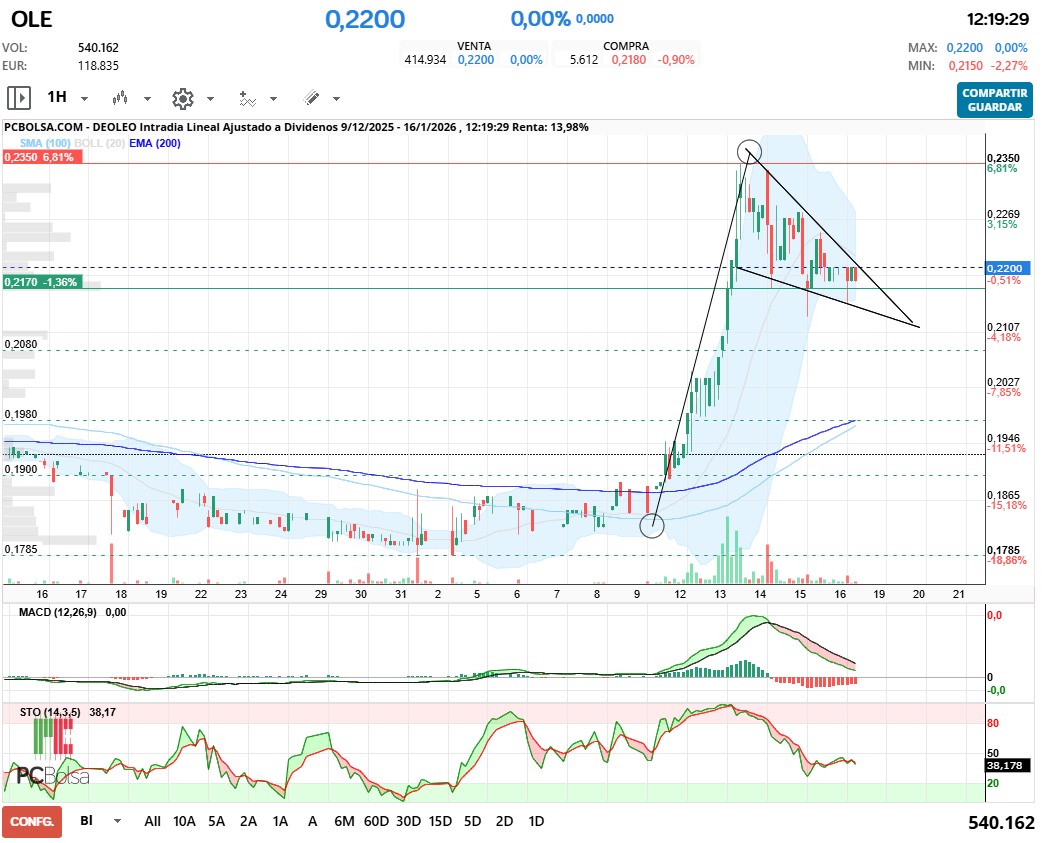
Task: Click the COMPARTIR GUARDAR button
Action: pos(994,99)
